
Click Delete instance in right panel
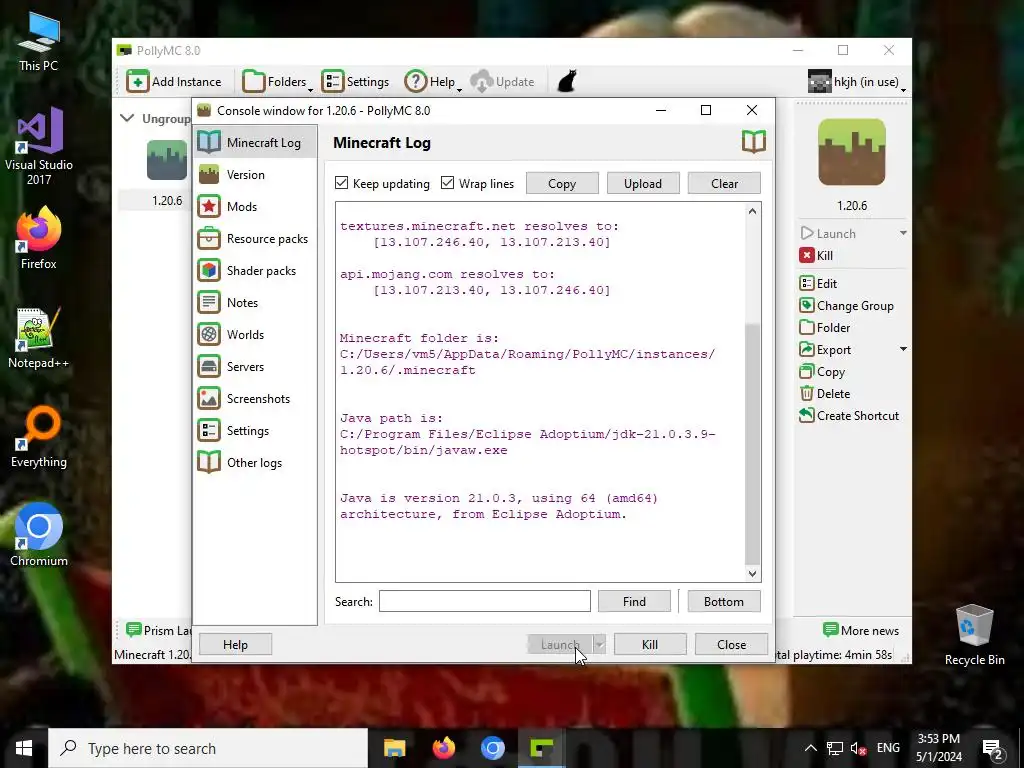coord(825,394)
